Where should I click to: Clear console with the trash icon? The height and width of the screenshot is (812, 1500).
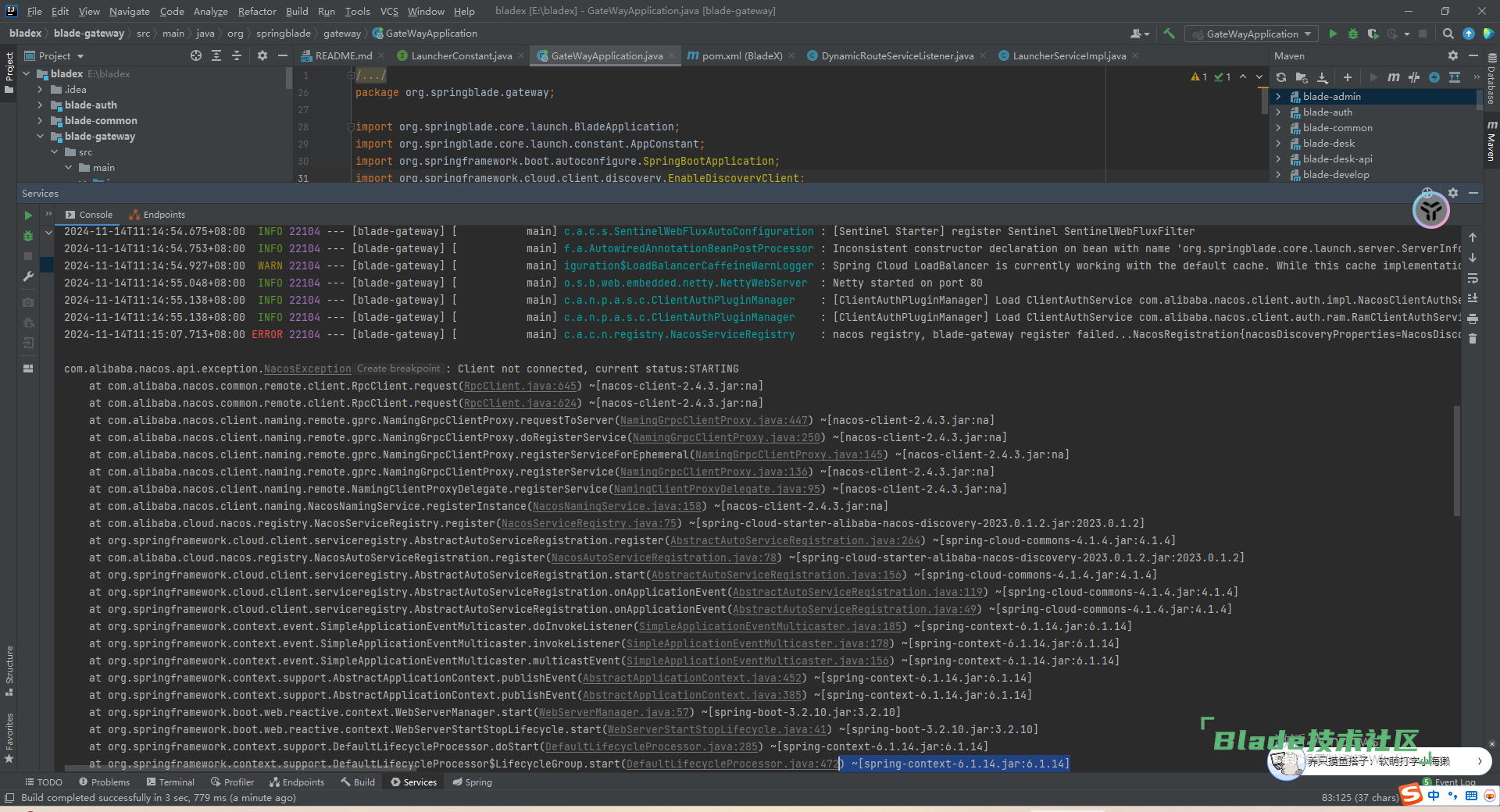pos(1473,339)
